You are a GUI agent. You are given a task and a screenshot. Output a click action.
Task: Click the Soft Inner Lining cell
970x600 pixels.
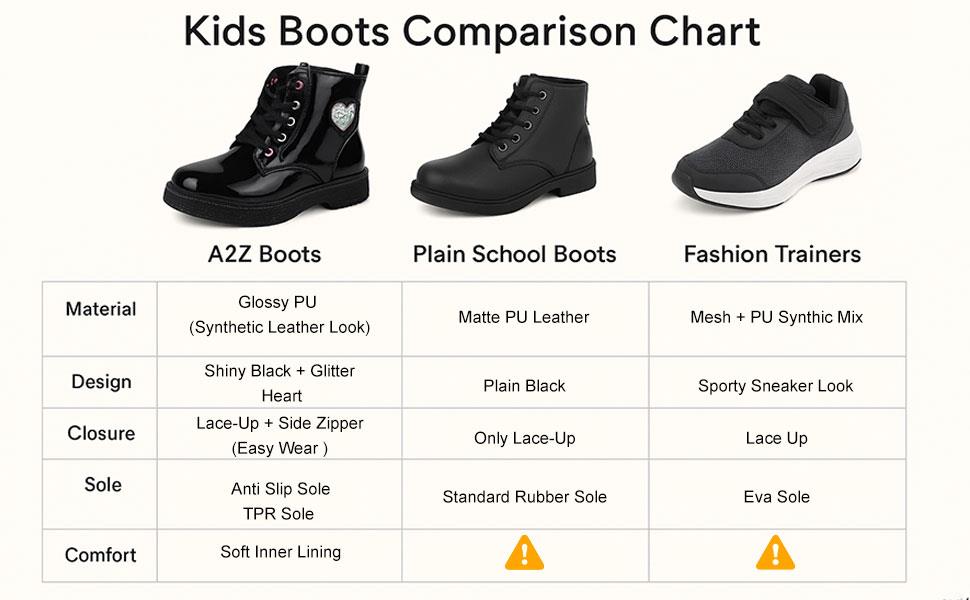click(281, 552)
